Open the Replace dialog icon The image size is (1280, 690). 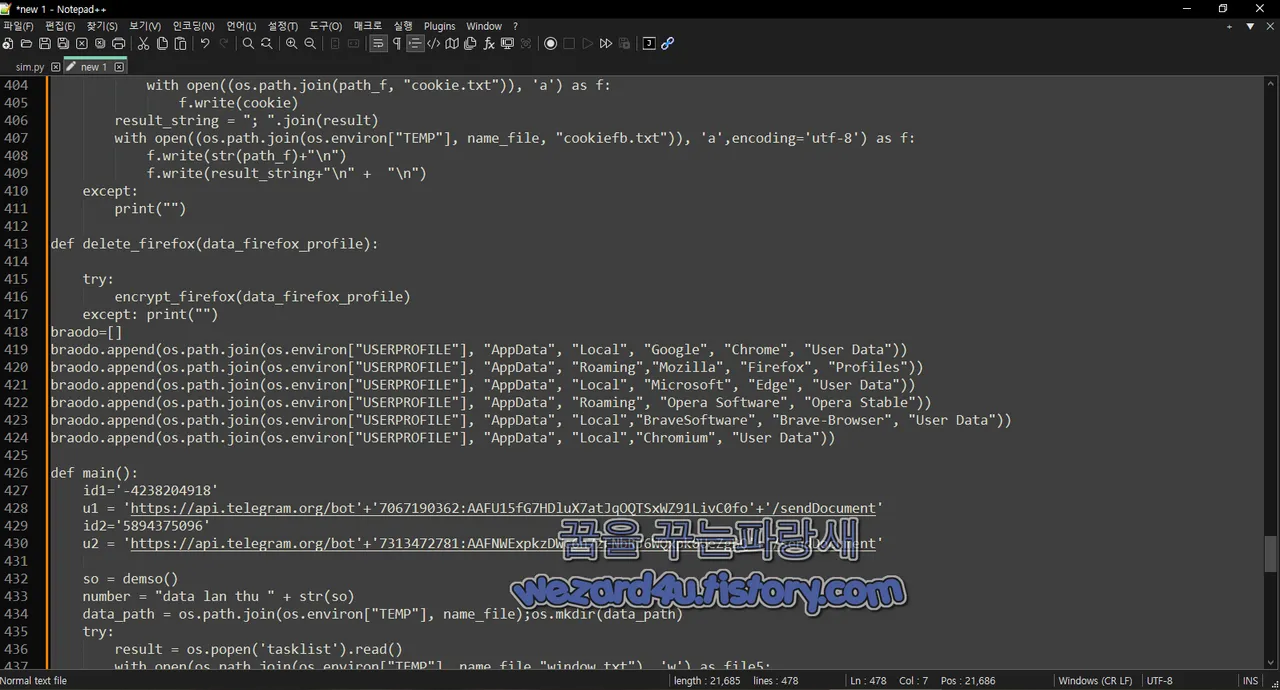click(266, 44)
